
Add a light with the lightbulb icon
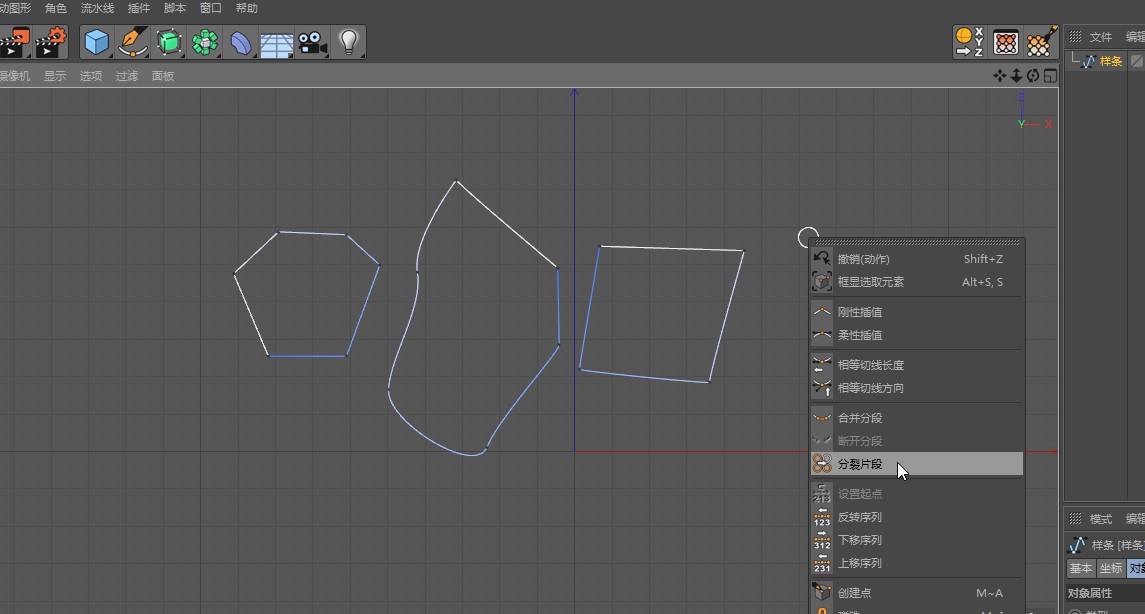[348, 42]
